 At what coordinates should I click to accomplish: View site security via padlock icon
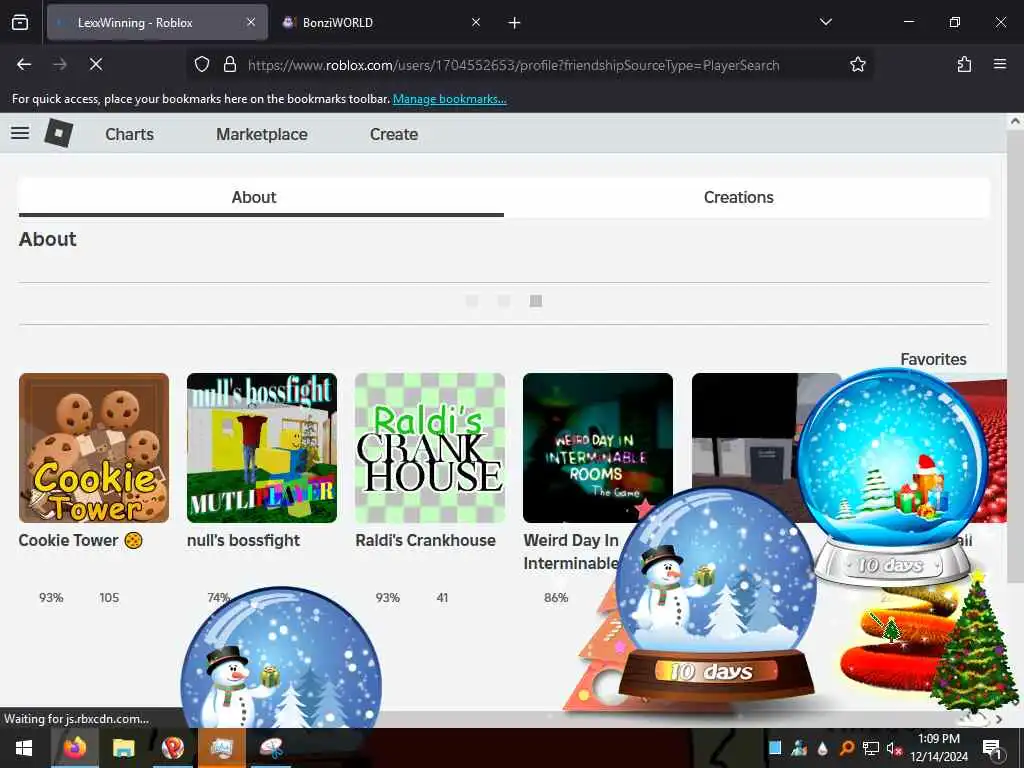229,64
